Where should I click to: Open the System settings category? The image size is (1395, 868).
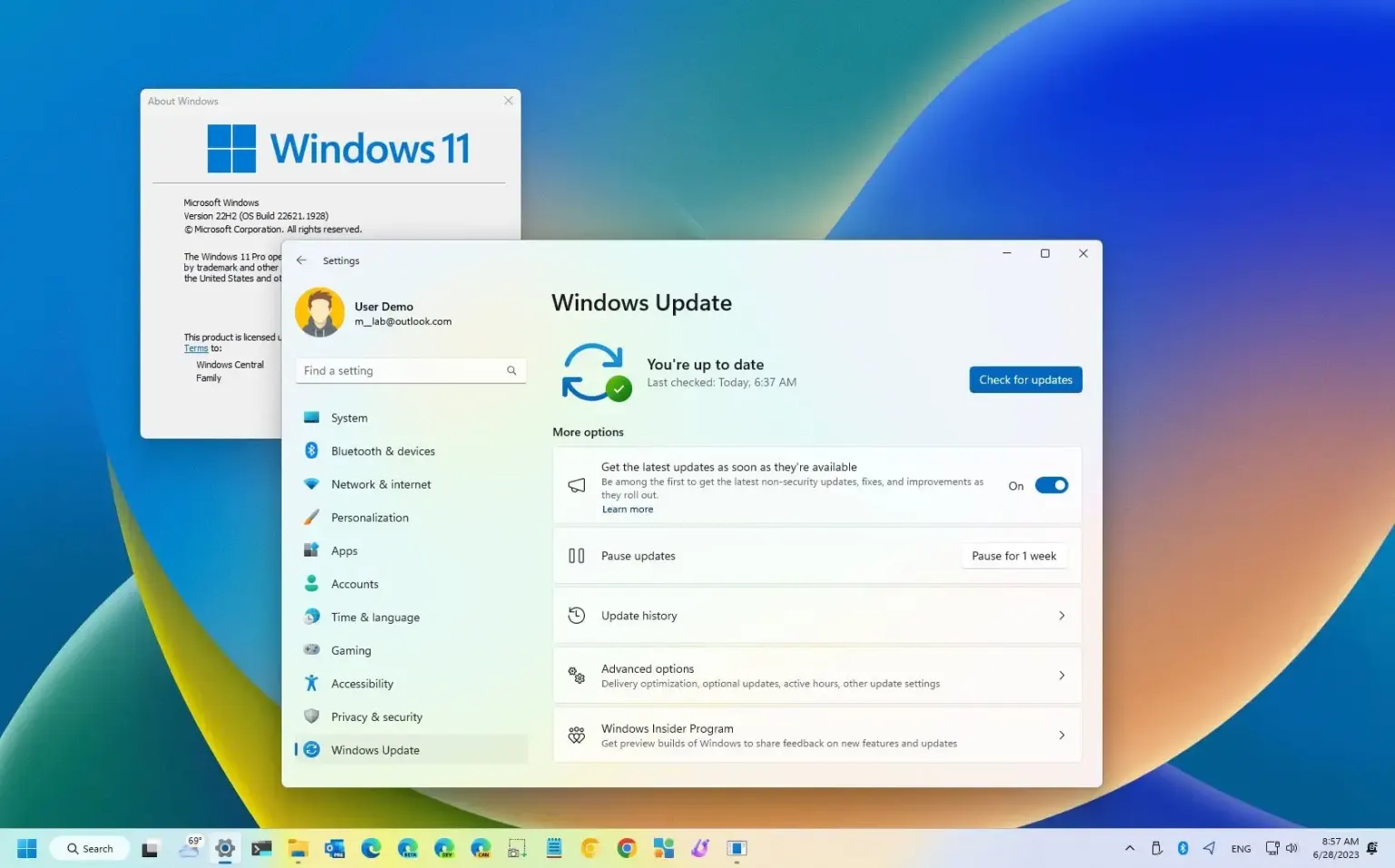411,418
